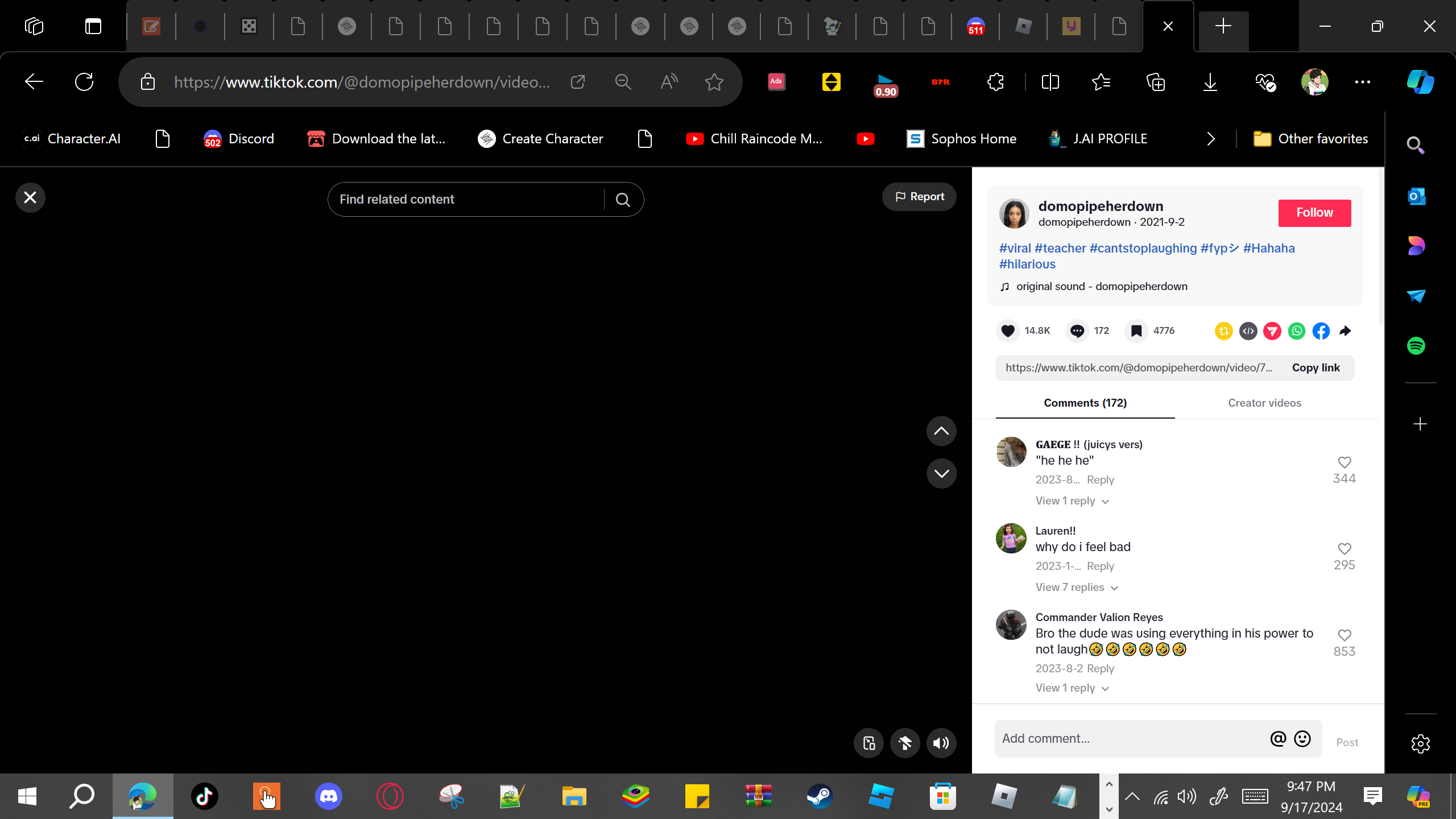Share video to WhatsApp
The height and width of the screenshot is (819, 1456).
1297,331
